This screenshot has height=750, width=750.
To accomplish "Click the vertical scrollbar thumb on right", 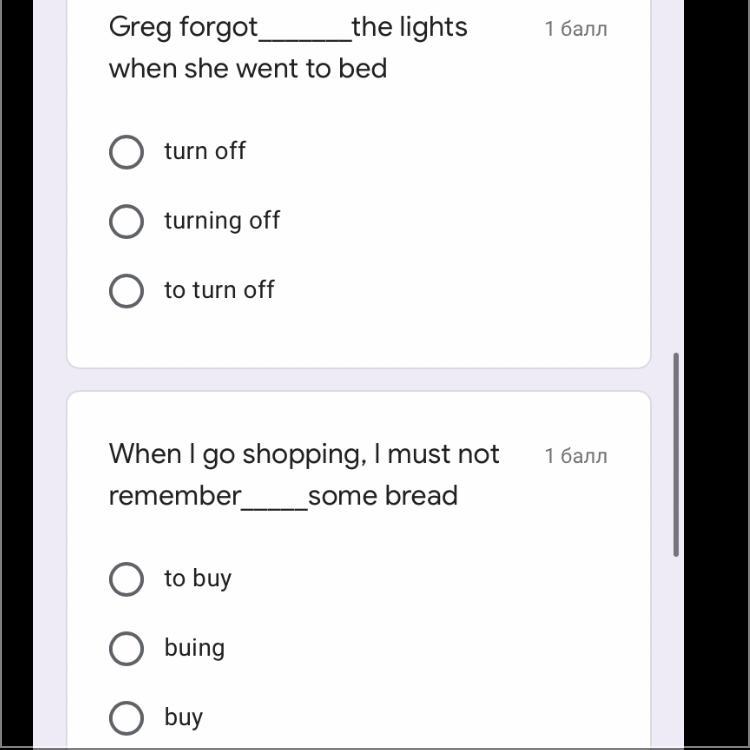I will (x=677, y=455).
